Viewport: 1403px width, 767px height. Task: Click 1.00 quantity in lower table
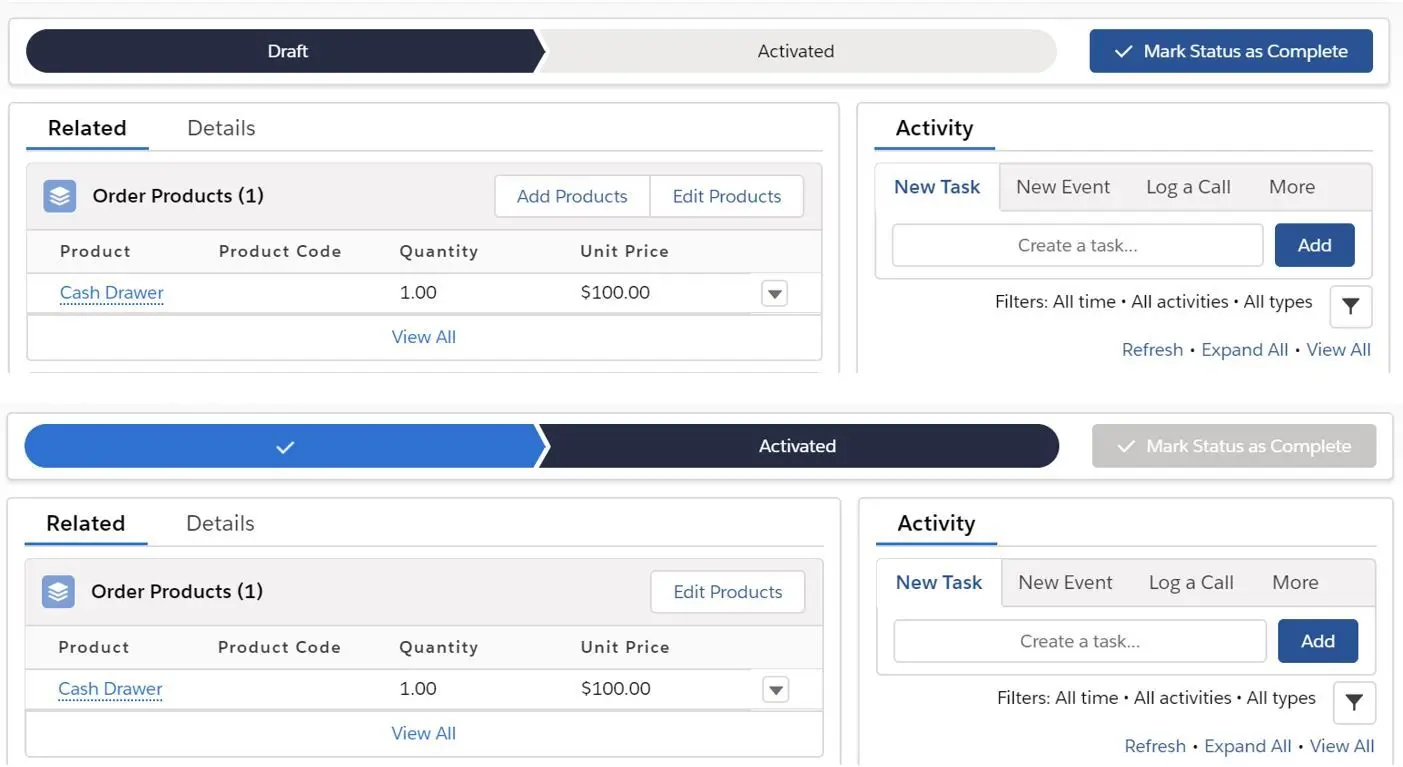[418, 689]
